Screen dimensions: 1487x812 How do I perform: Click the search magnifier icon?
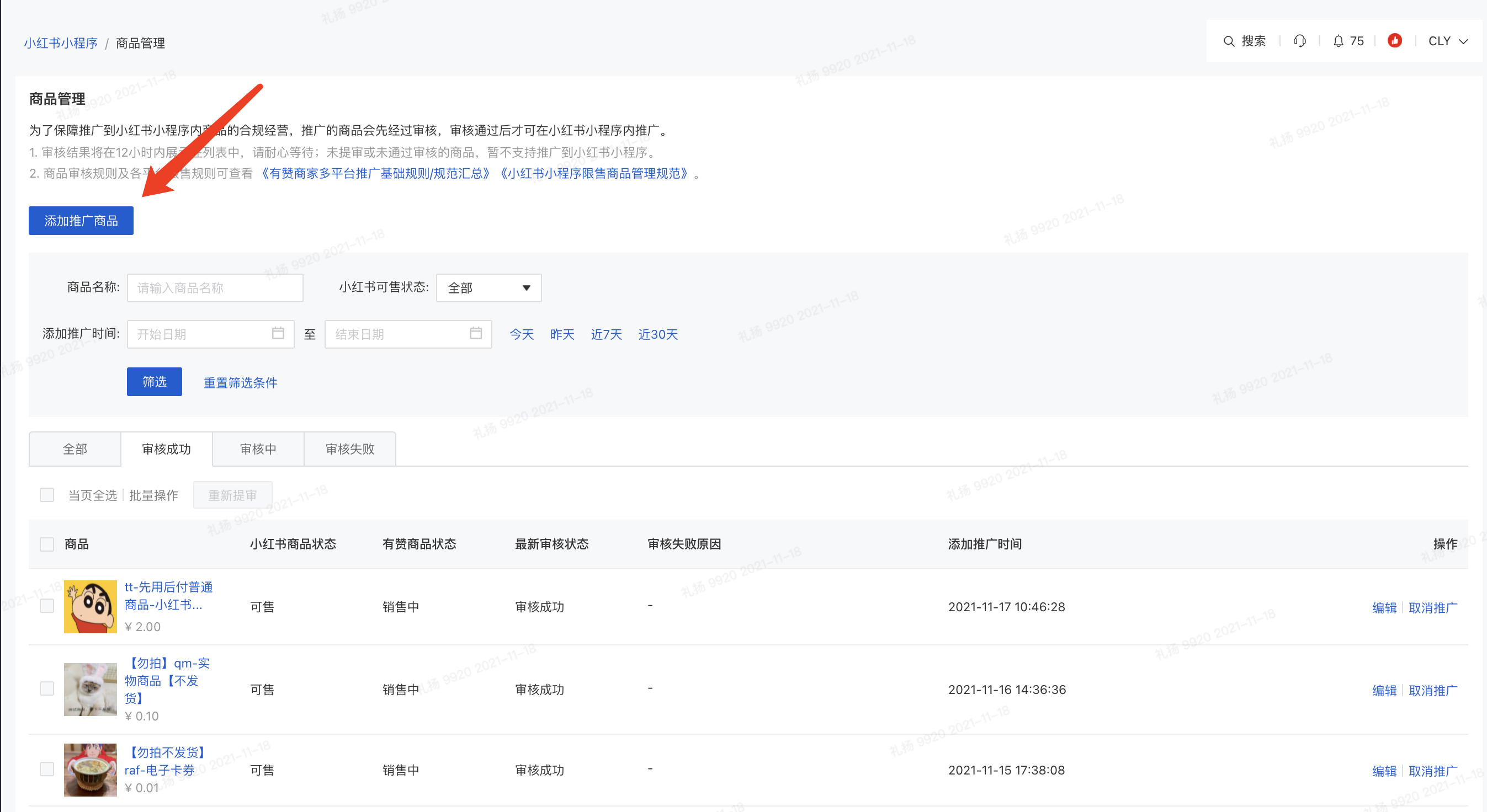tap(1228, 41)
